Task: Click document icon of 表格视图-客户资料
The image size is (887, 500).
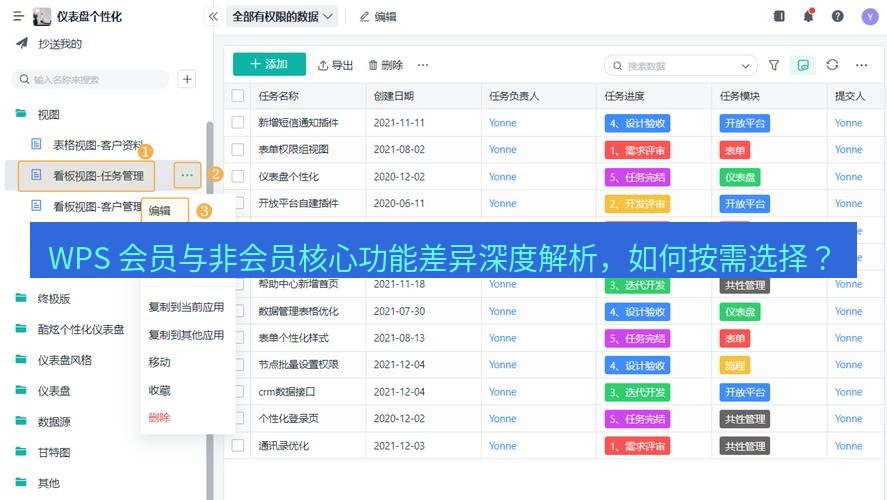Action: [x=36, y=144]
